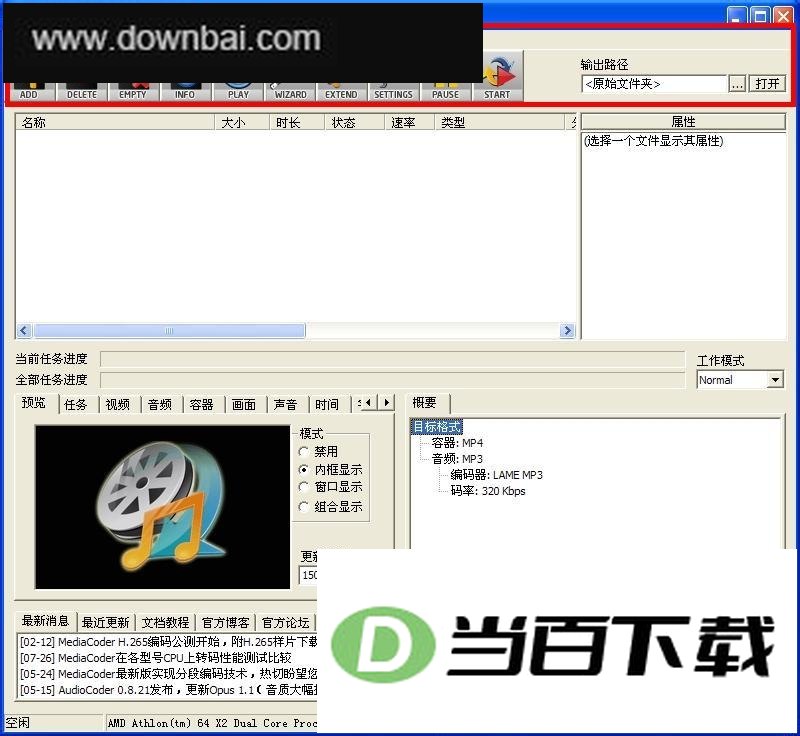This screenshot has width=800, height=736.
Task: Click the ADD toolbar button
Action: [29, 92]
